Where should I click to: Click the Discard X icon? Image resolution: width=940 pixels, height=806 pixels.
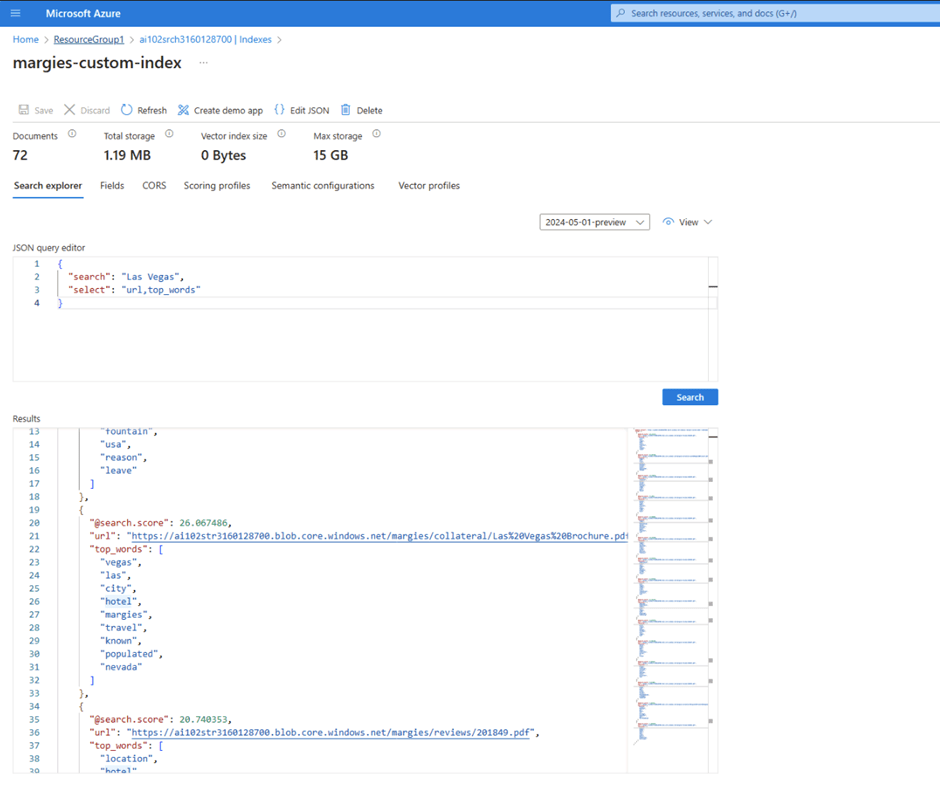tap(70, 110)
